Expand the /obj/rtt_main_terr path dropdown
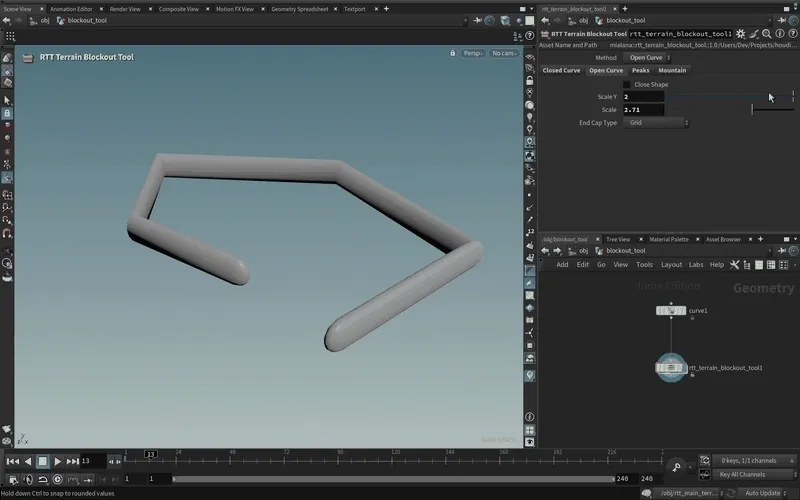The image size is (800, 500). coord(689,493)
